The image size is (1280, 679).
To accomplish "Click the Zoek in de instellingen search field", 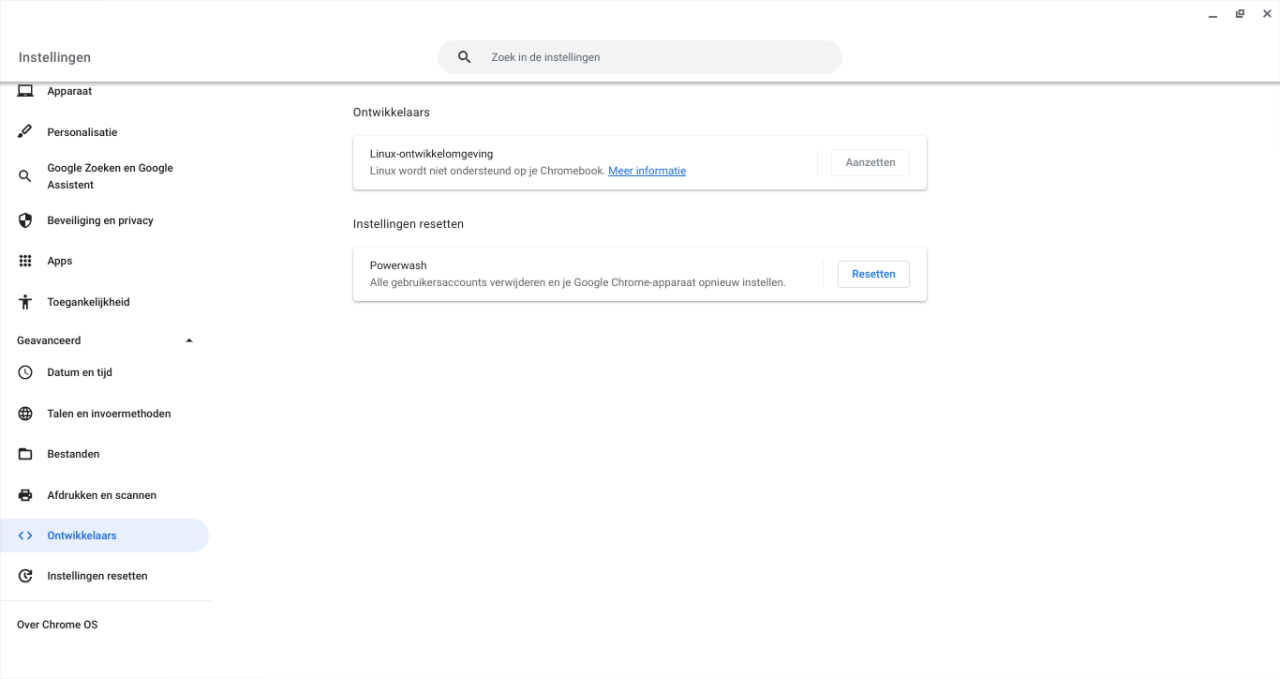I will 640,57.
